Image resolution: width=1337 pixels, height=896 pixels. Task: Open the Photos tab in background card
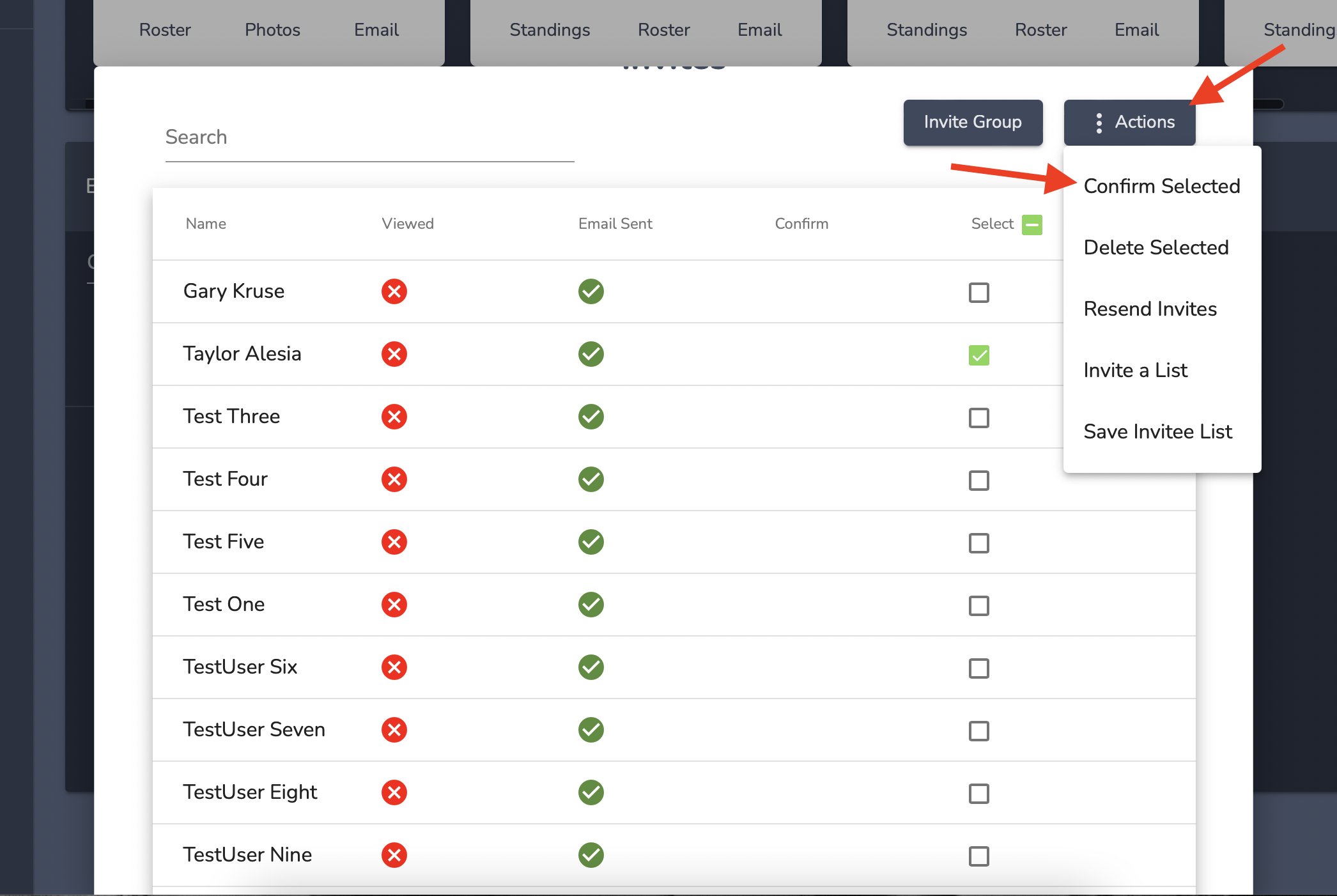click(x=272, y=30)
